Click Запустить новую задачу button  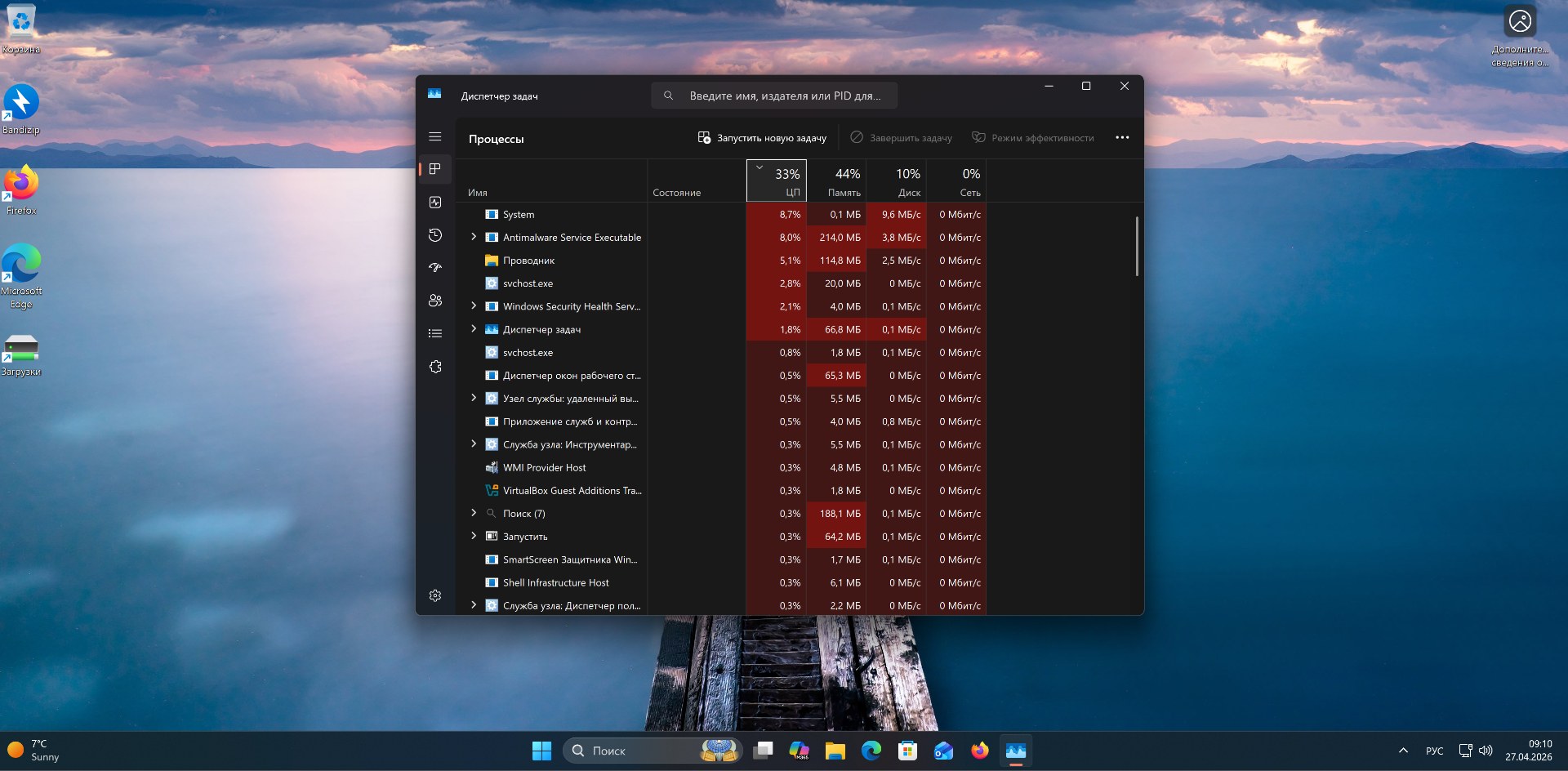pos(762,138)
